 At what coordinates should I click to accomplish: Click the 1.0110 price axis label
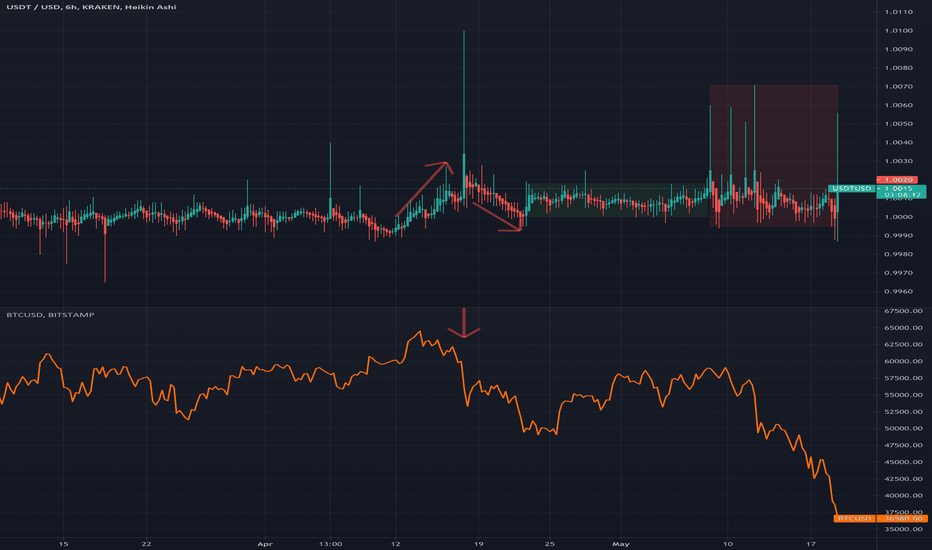(x=899, y=12)
